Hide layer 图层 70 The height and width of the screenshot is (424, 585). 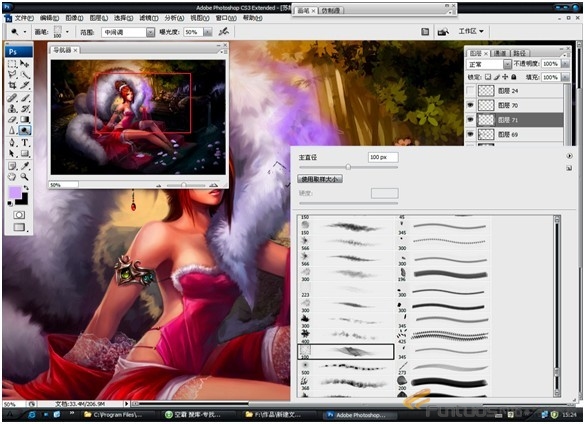coord(470,105)
